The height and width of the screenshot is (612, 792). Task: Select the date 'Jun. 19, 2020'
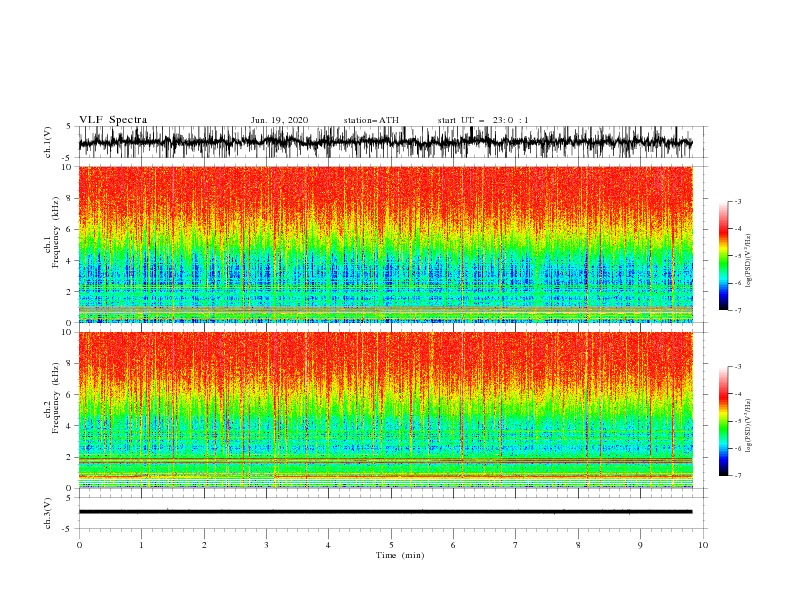coord(279,120)
